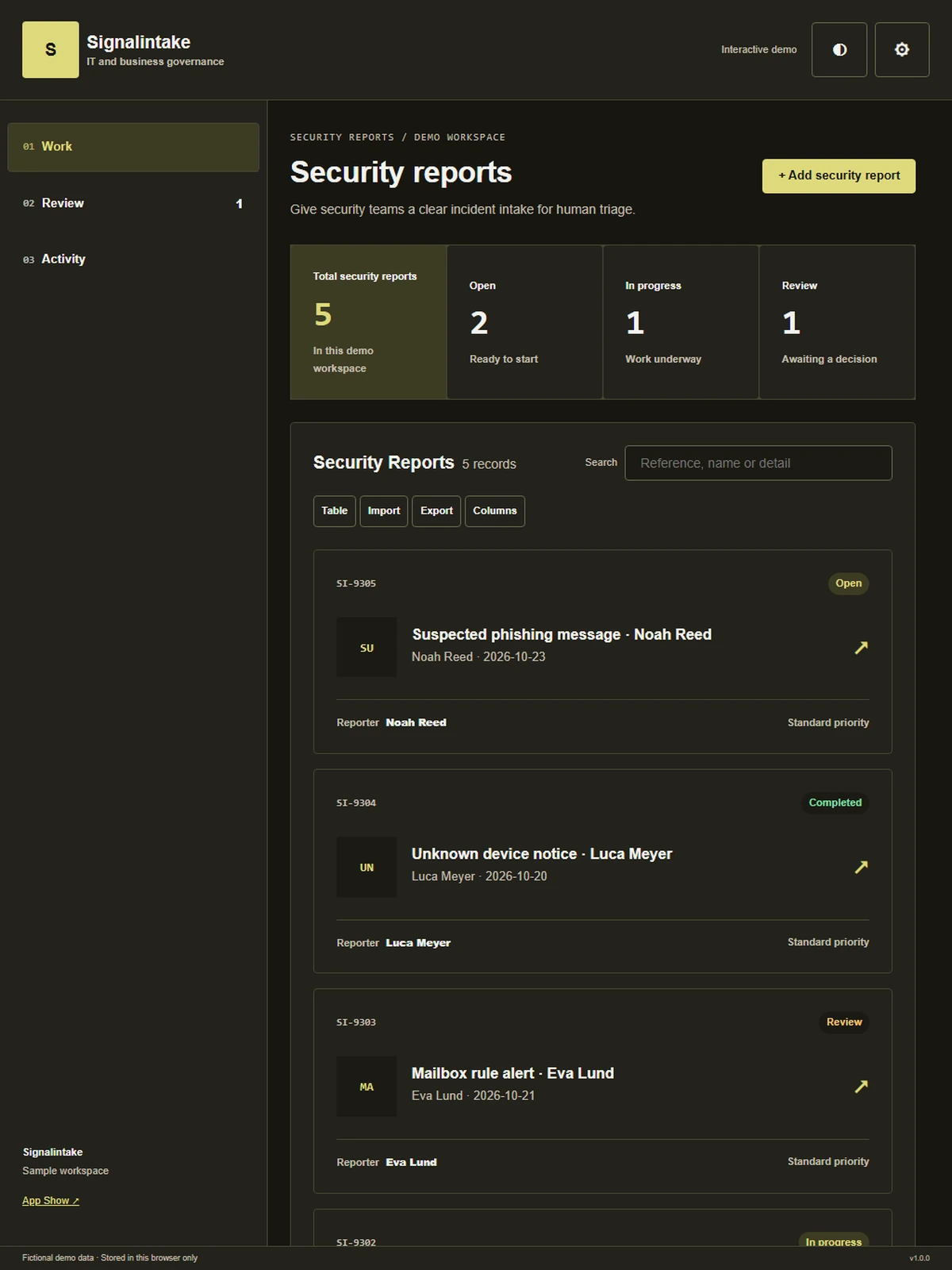The width and height of the screenshot is (952, 1270).
Task: Click the Fictional demo data footer note
Action: tap(110, 1258)
